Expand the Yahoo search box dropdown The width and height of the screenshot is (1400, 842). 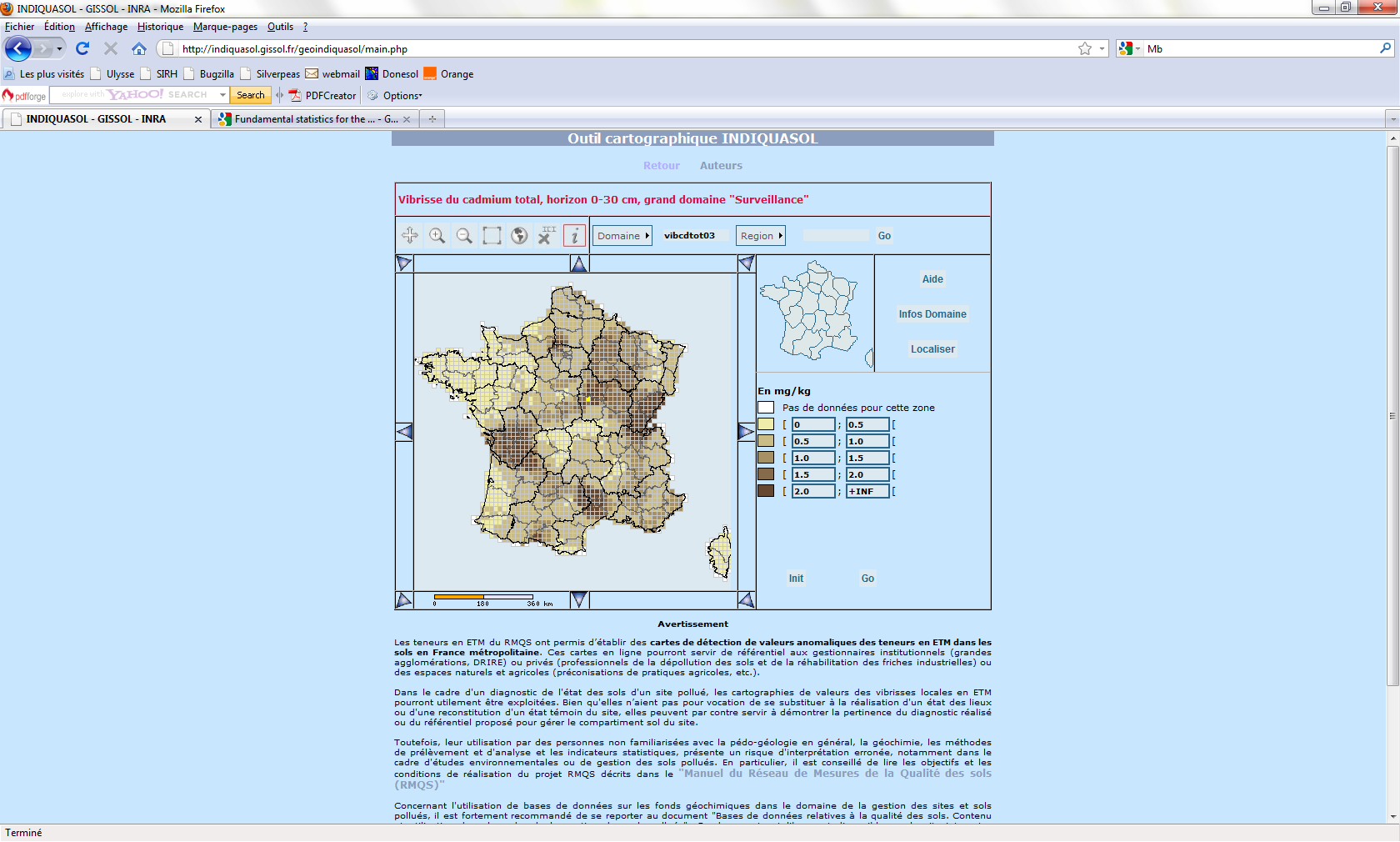click(x=222, y=95)
